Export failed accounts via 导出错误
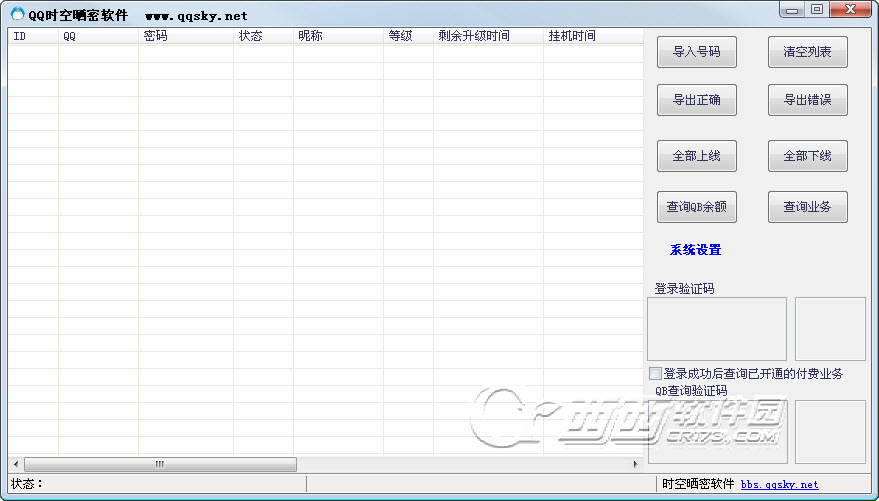The image size is (879, 501). point(807,100)
